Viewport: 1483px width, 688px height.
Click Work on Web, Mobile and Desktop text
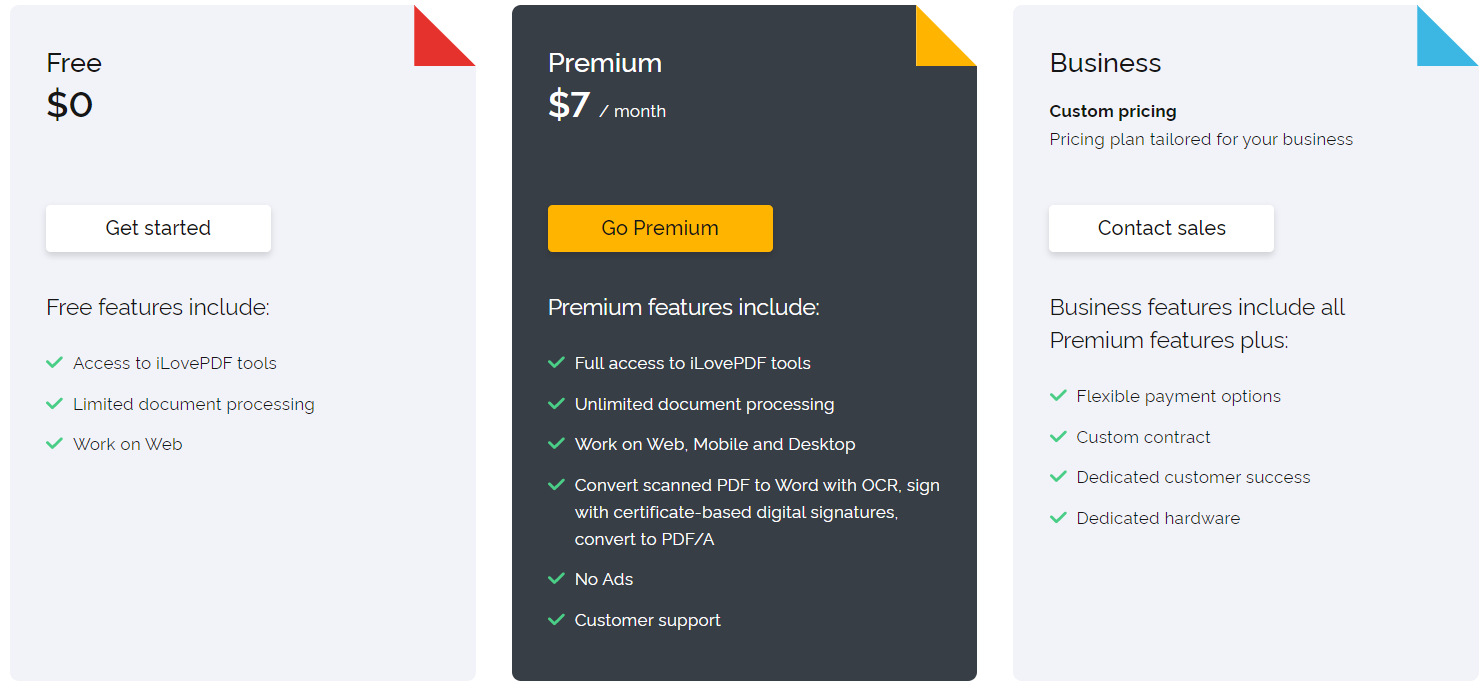point(714,444)
